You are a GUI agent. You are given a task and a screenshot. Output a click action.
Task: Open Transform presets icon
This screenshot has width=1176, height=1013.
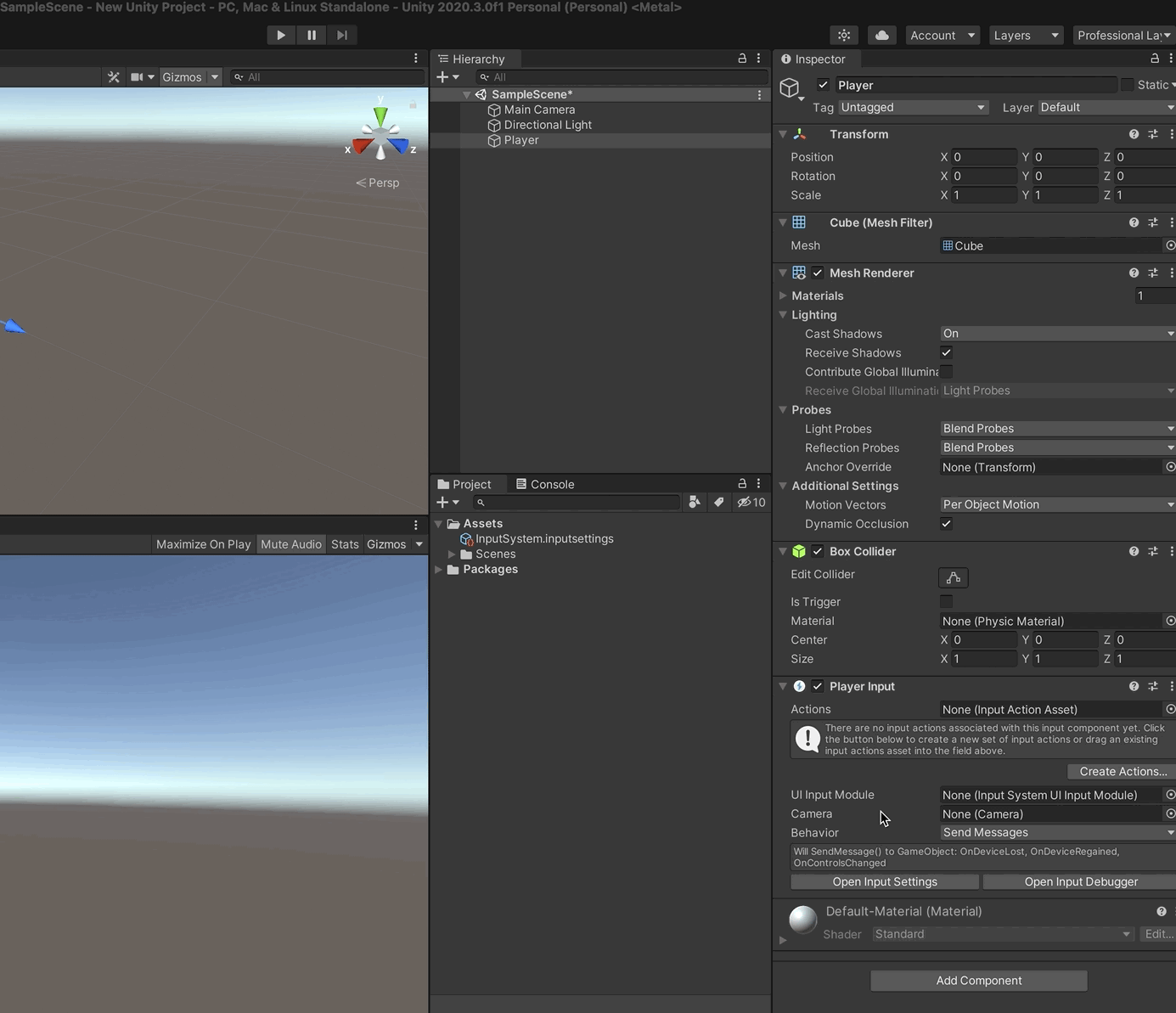click(1153, 134)
